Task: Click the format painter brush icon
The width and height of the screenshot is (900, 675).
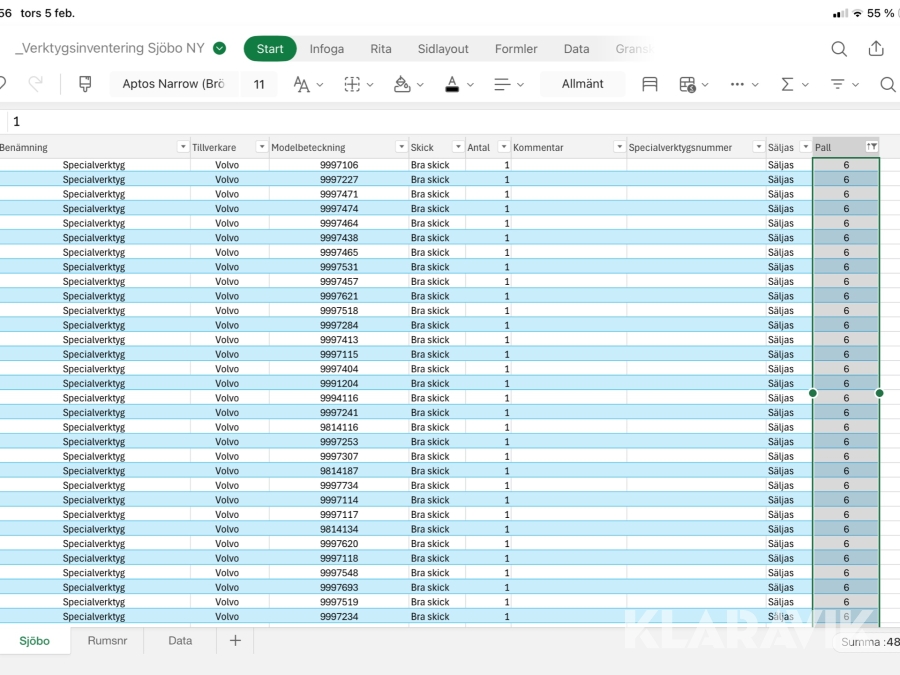Action: [85, 84]
